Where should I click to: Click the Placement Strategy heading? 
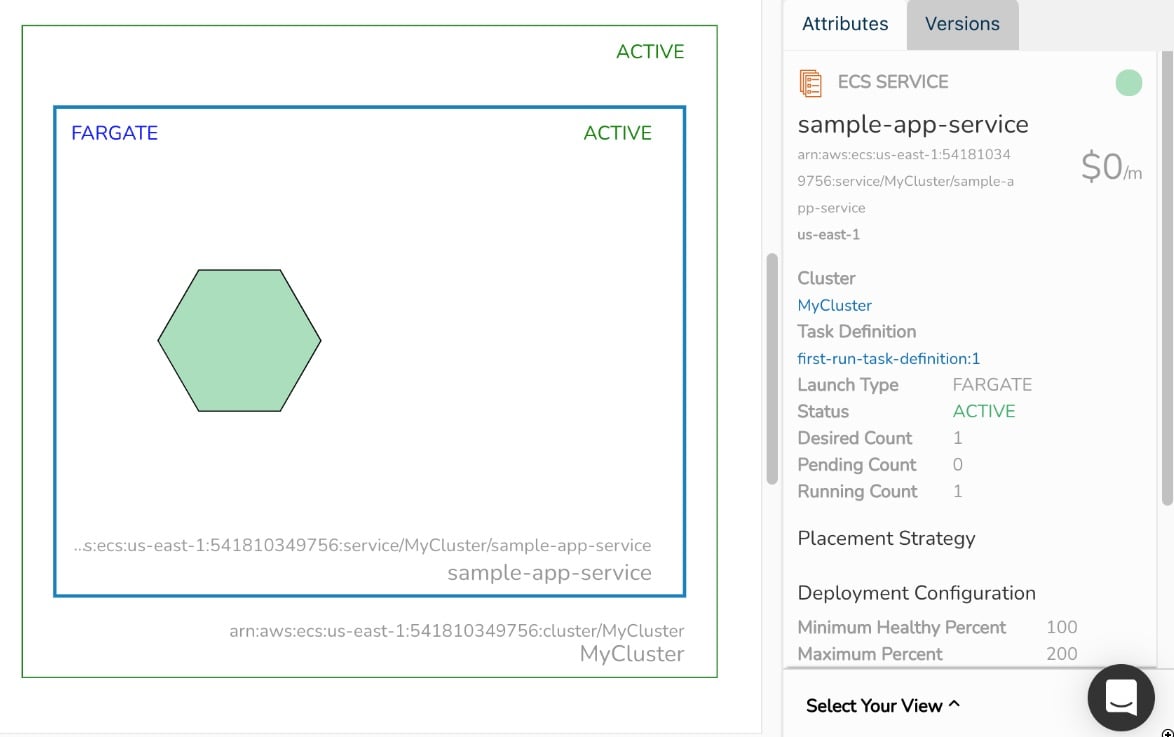[x=886, y=538]
